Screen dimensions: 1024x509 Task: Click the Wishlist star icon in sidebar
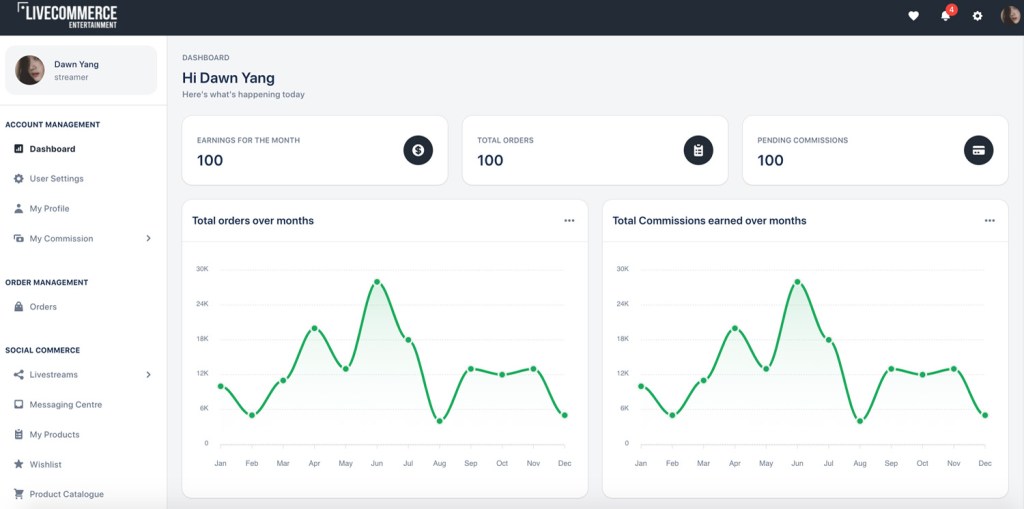[x=19, y=465]
